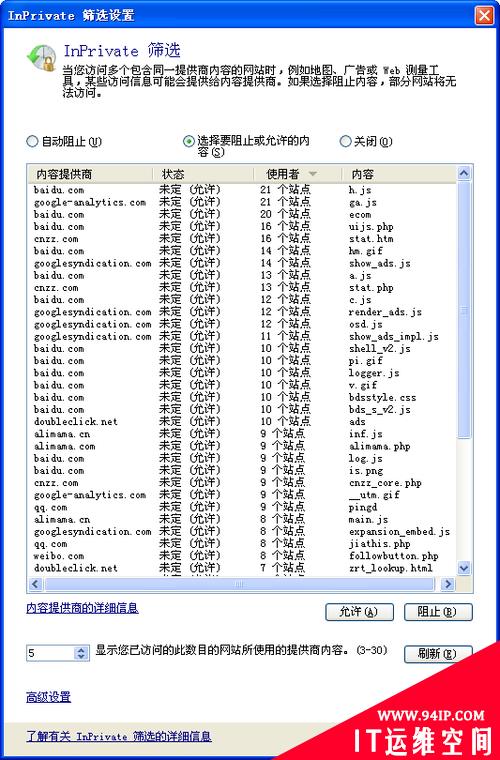The image size is (500, 760).
Task: Open 高级设置 link
Action: coord(48,697)
